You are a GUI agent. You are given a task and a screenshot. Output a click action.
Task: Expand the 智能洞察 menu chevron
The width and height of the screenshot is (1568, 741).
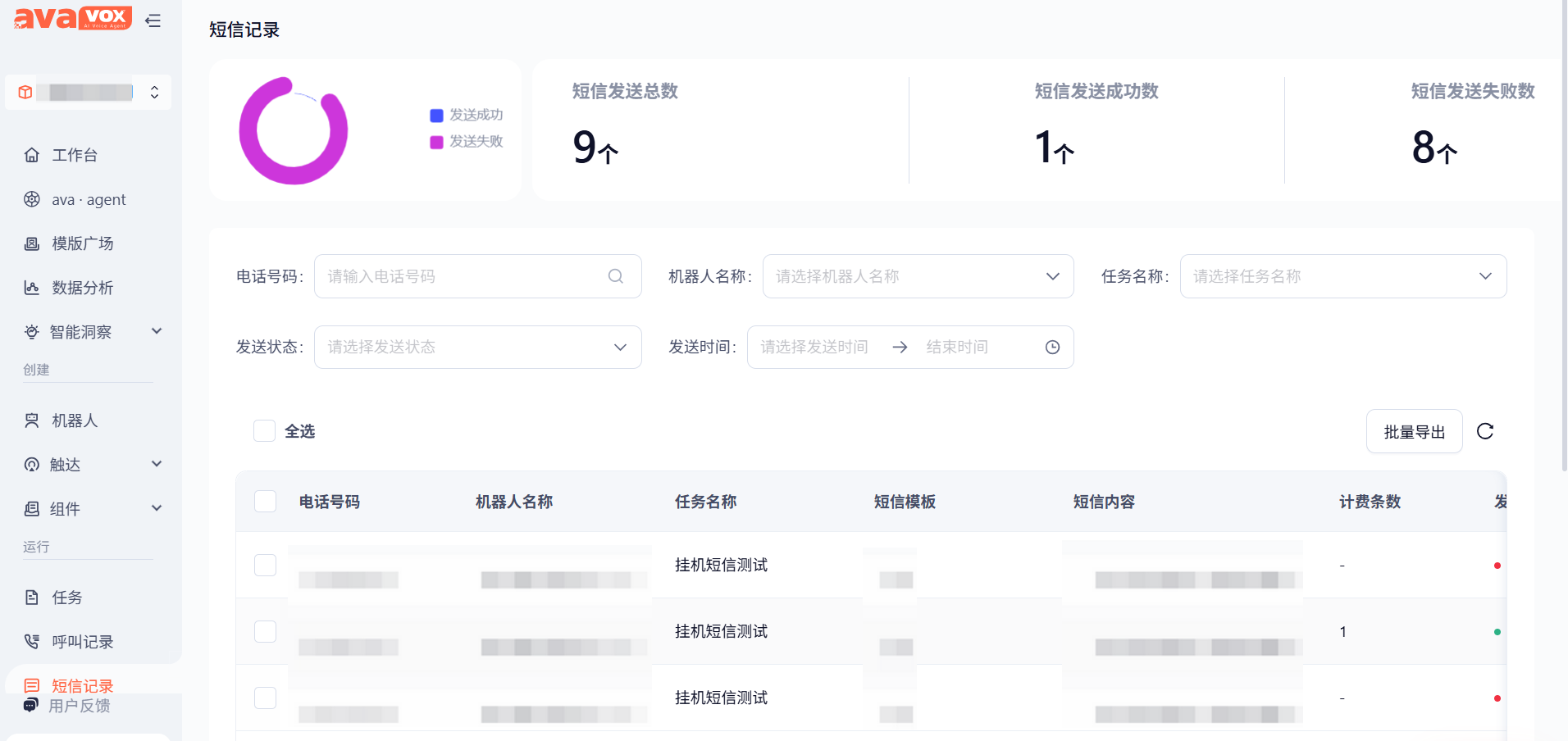[x=157, y=331]
